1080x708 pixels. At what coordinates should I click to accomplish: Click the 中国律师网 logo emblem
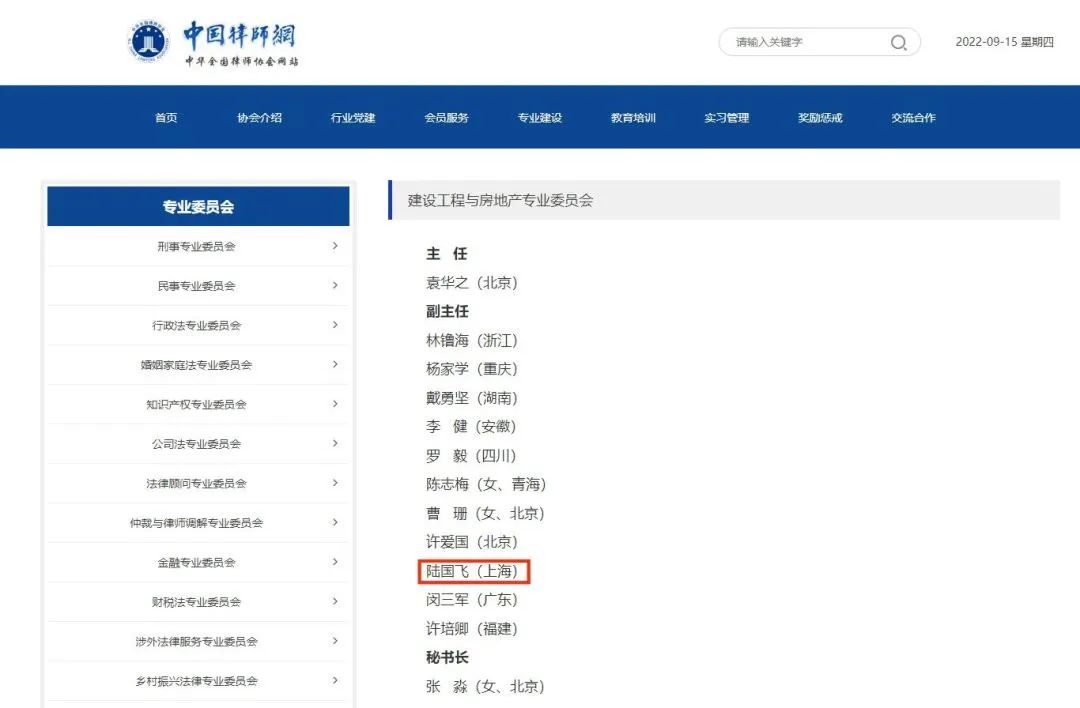point(150,41)
